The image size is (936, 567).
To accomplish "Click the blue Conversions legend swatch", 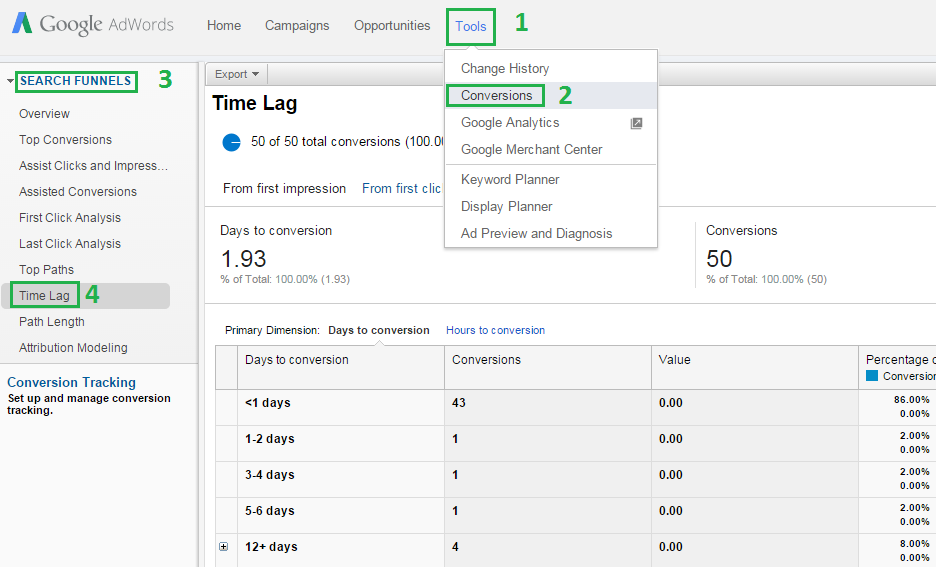I will pyautogui.click(x=872, y=376).
